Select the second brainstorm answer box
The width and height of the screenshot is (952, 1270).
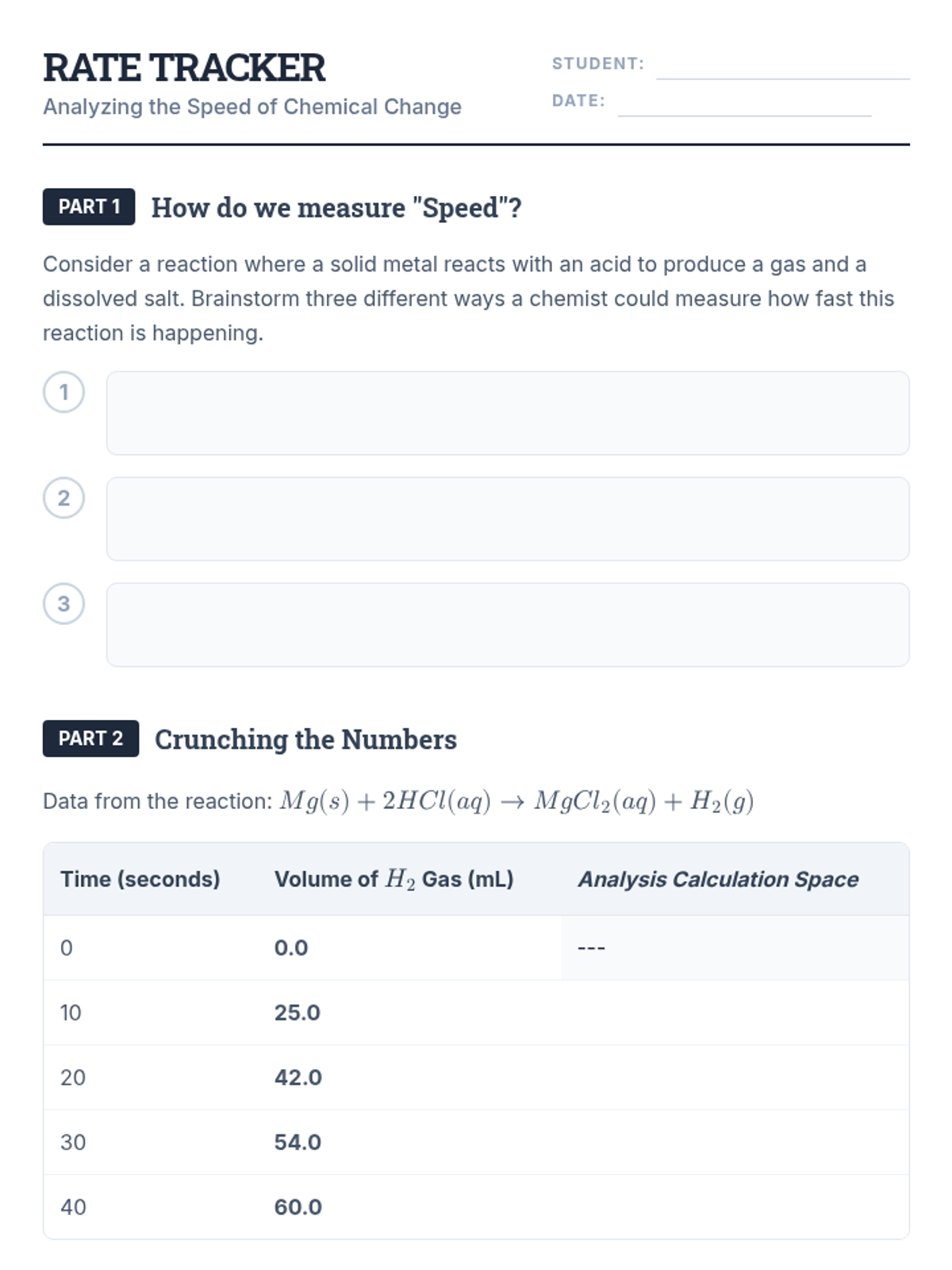click(508, 518)
